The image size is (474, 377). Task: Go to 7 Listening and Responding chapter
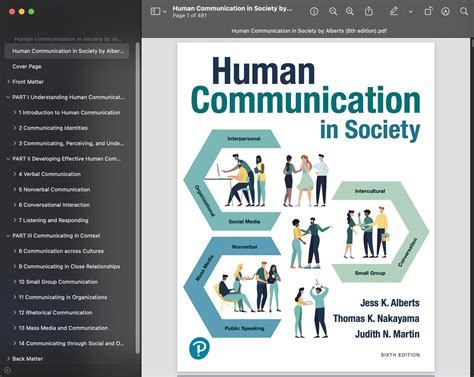point(53,220)
